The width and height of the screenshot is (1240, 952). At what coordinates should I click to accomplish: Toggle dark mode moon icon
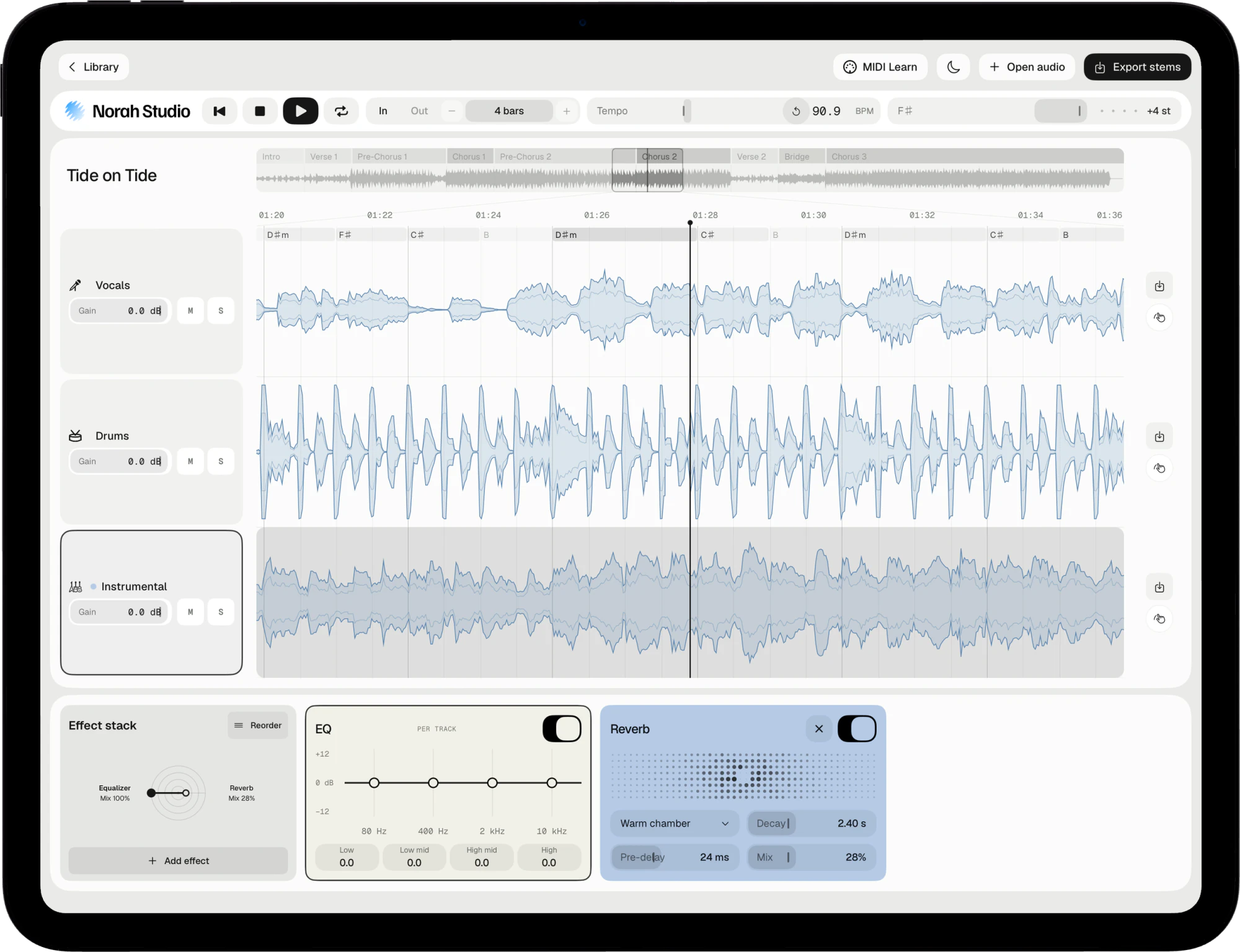[x=954, y=67]
